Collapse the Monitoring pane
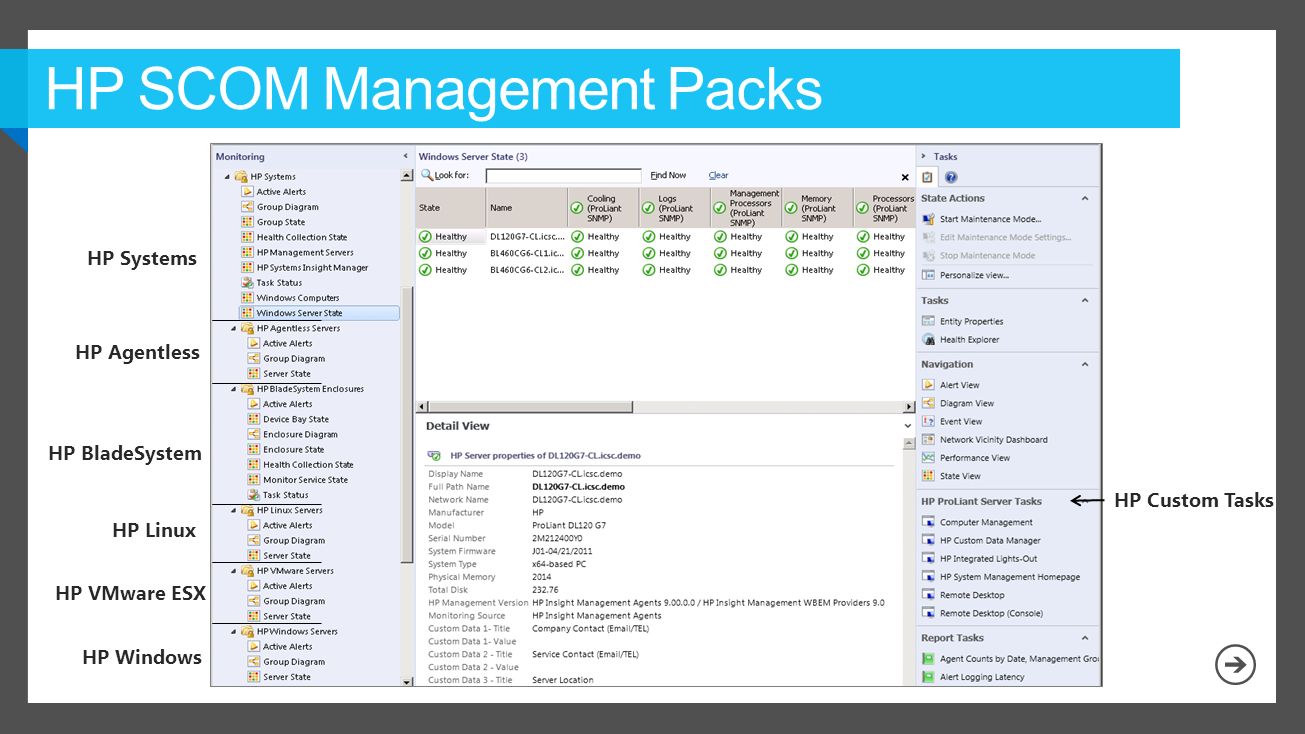This screenshot has width=1305, height=734. (405, 156)
